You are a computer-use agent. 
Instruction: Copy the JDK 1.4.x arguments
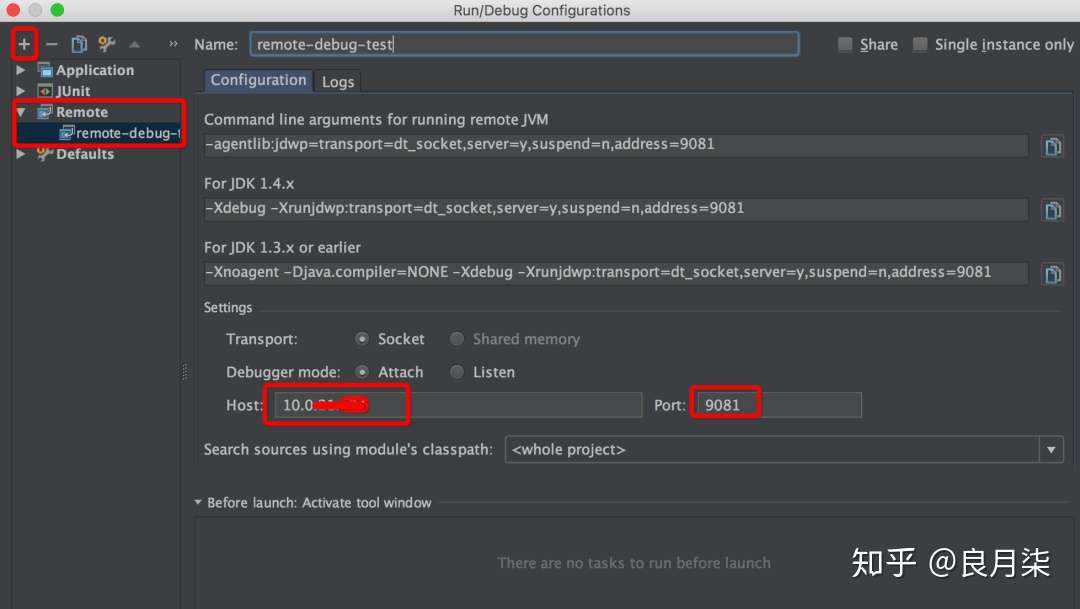1052,210
